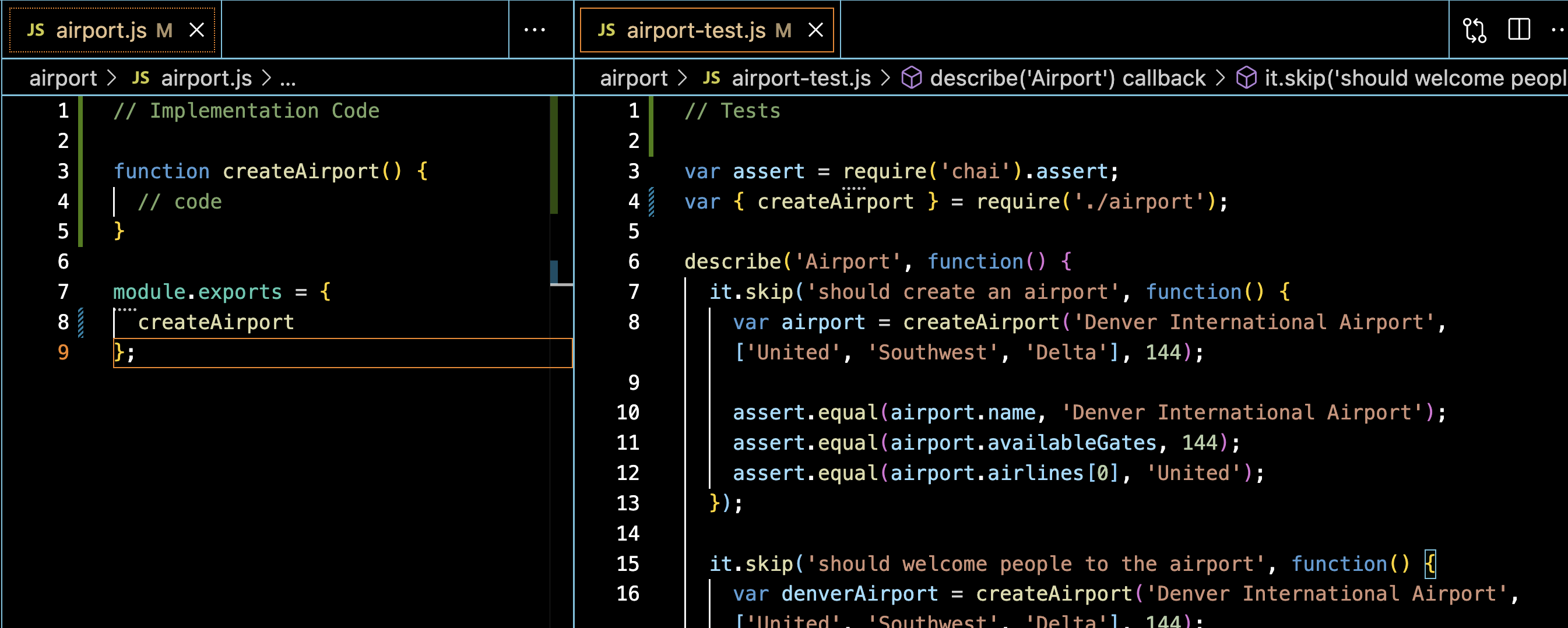1568x628 pixels.
Task: Click the symbol cube icon before it.skip('should welcome people')
Action: click(1247, 77)
